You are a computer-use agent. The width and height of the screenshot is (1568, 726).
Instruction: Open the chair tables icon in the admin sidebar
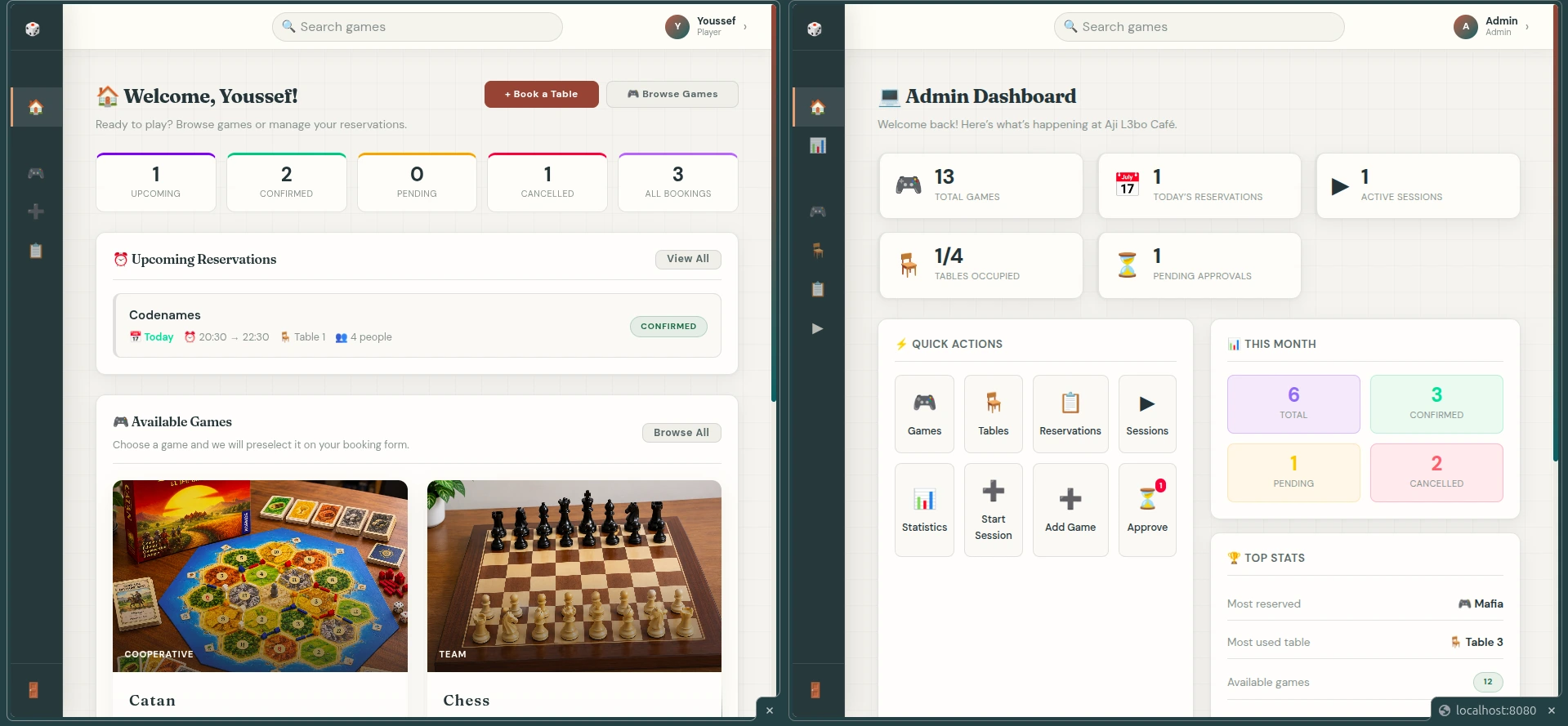tap(818, 250)
